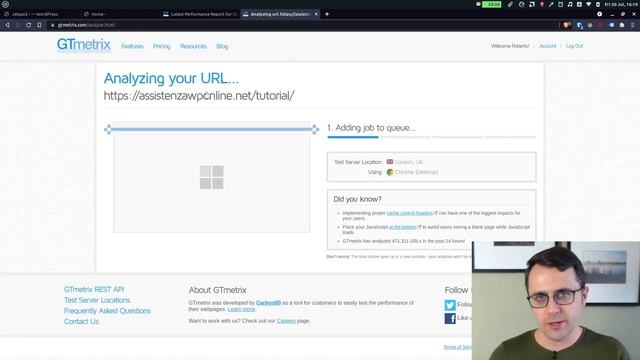This screenshot has height=360, width=640.
Task: Open the browser main menu icon
Action: coord(633,25)
